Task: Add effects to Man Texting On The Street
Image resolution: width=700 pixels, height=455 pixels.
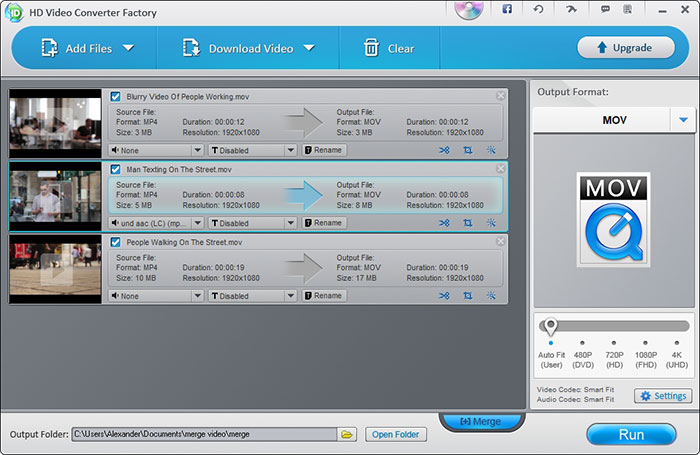Action: [x=491, y=223]
